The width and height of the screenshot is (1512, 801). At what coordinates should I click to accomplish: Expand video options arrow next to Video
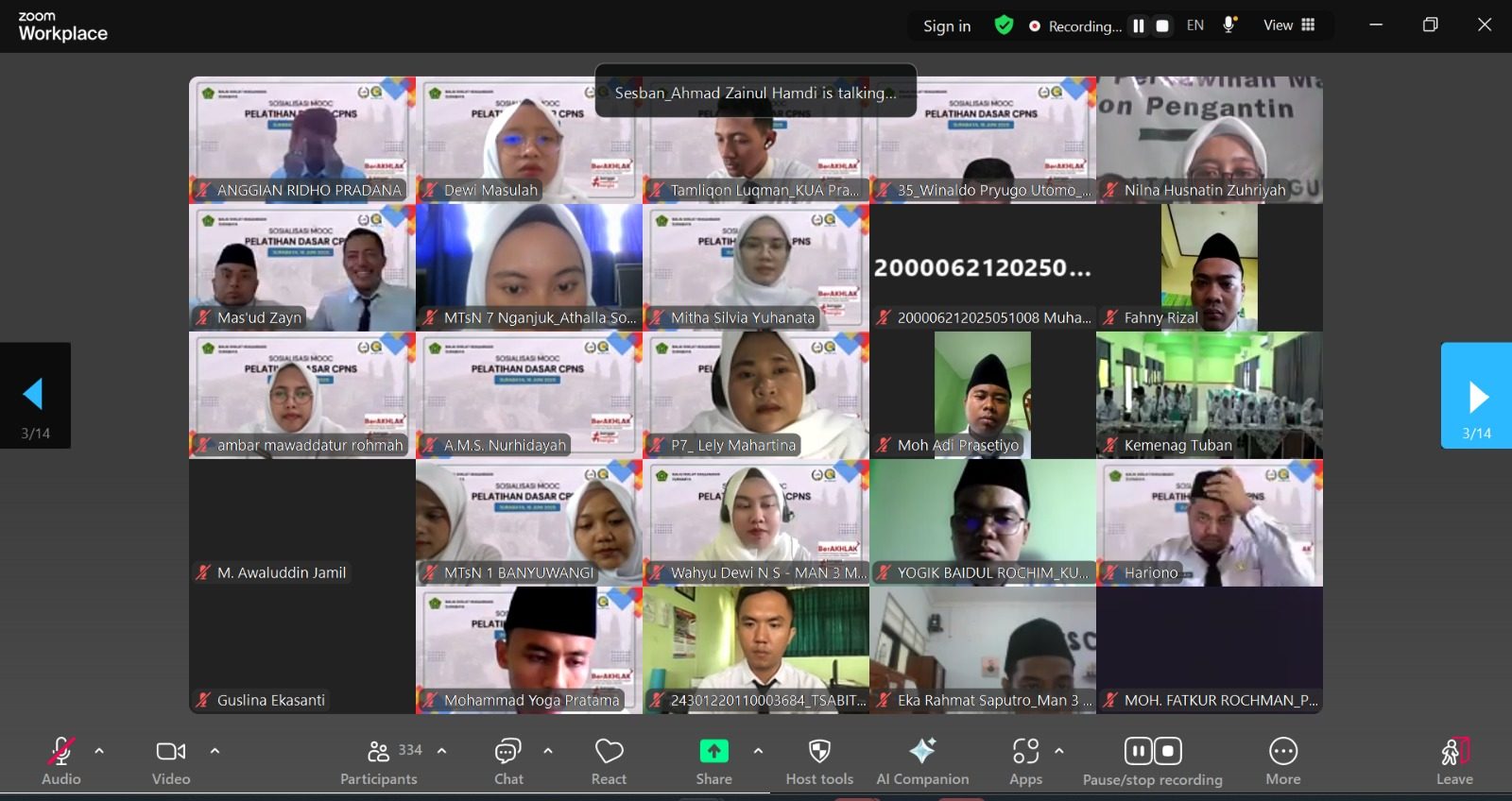(x=215, y=751)
